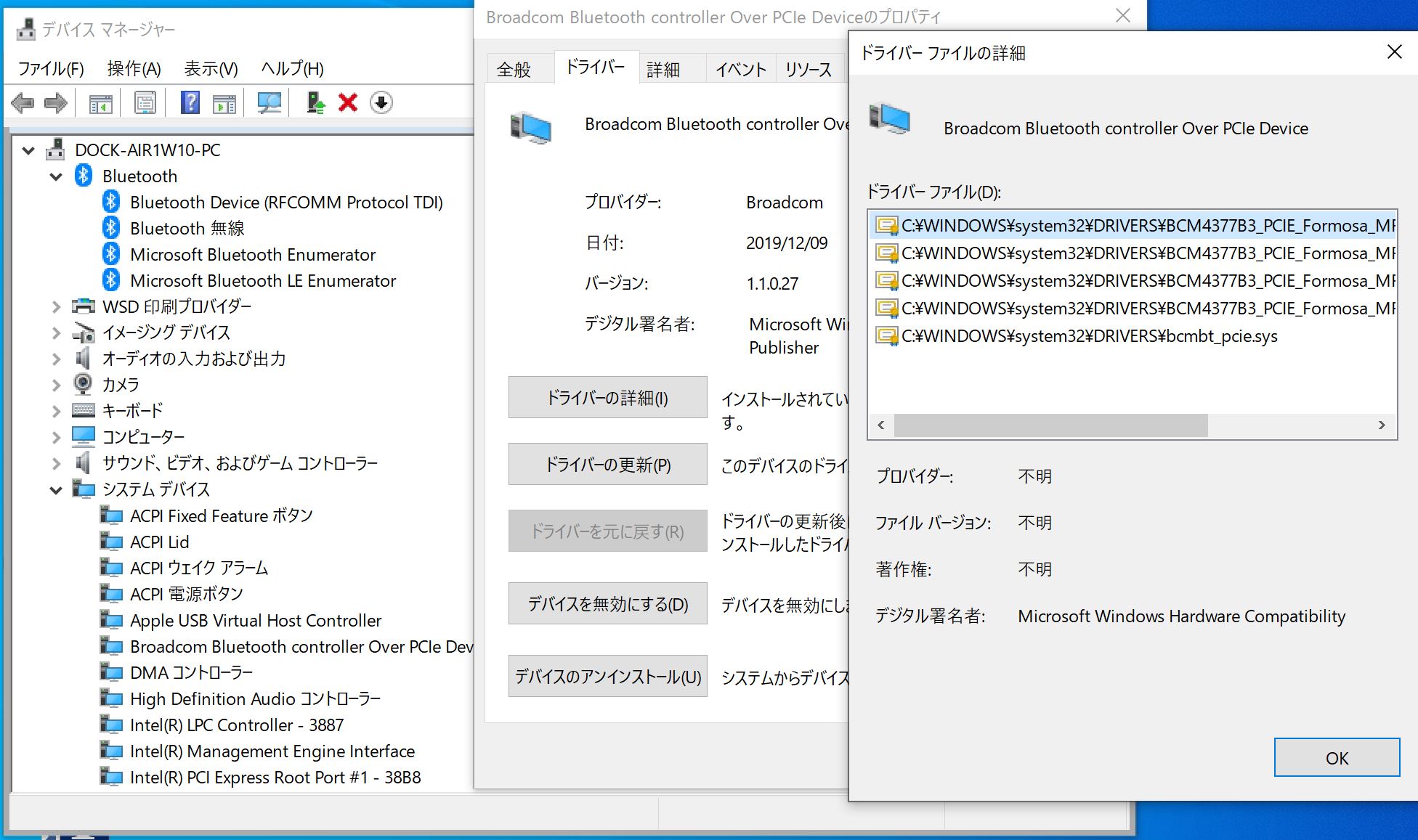Screen dimensions: 1418x840
Task: Switch to the イベント tab
Action: 740,70
